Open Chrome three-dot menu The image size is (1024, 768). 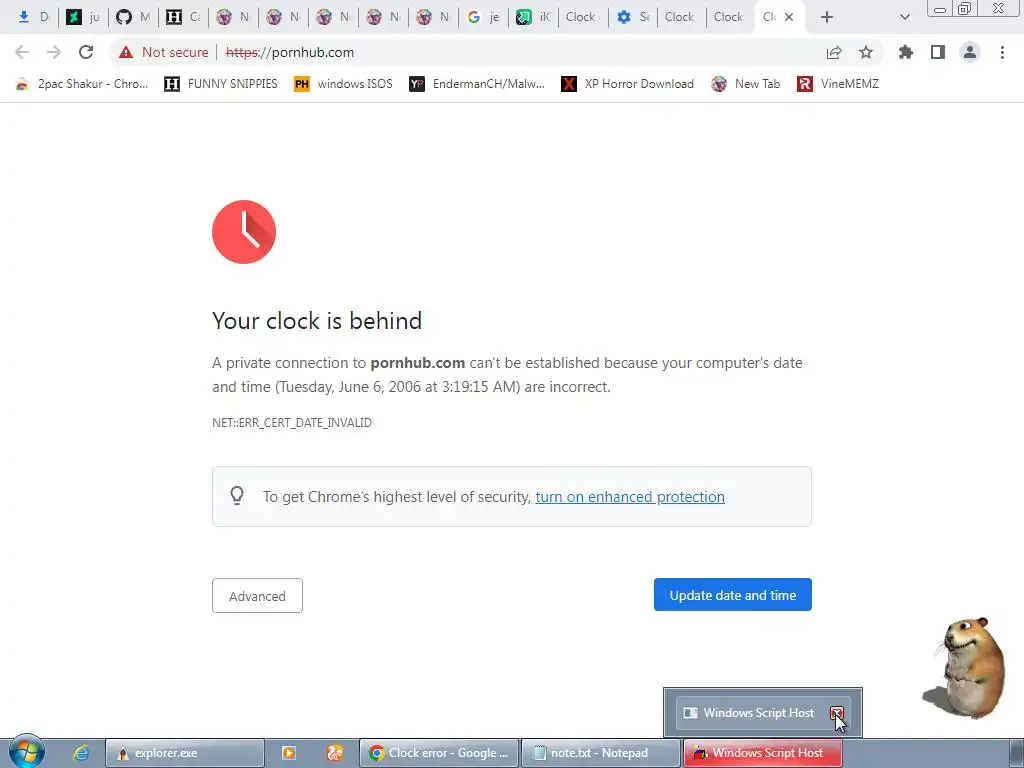click(x=1002, y=52)
